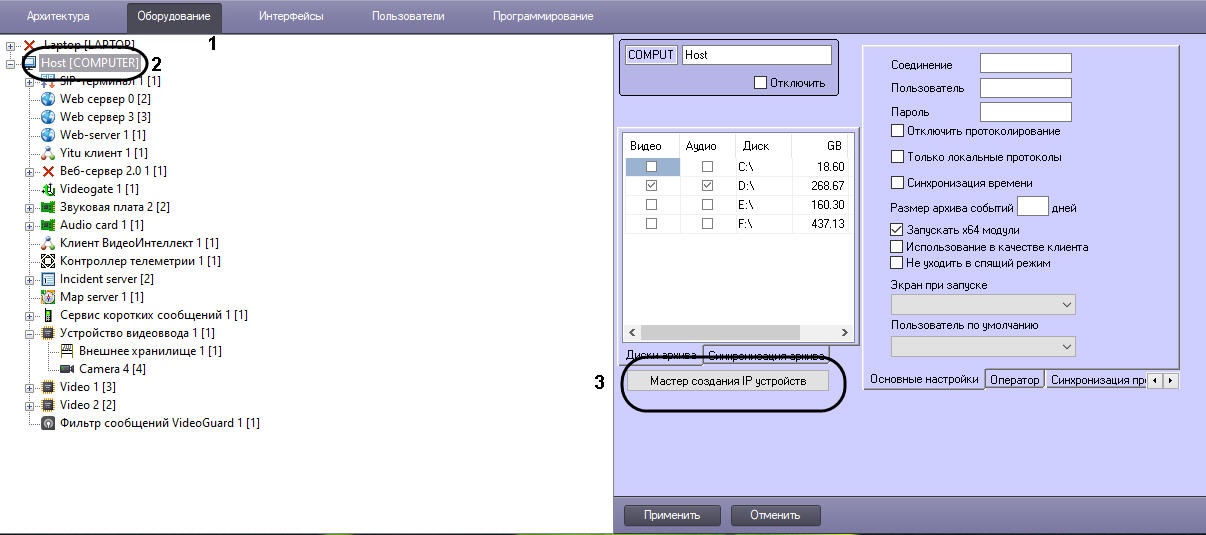Screen dimensions: 1206x535
Task: Enable the Отключить checkbox near Host
Action: (x=760, y=83)
